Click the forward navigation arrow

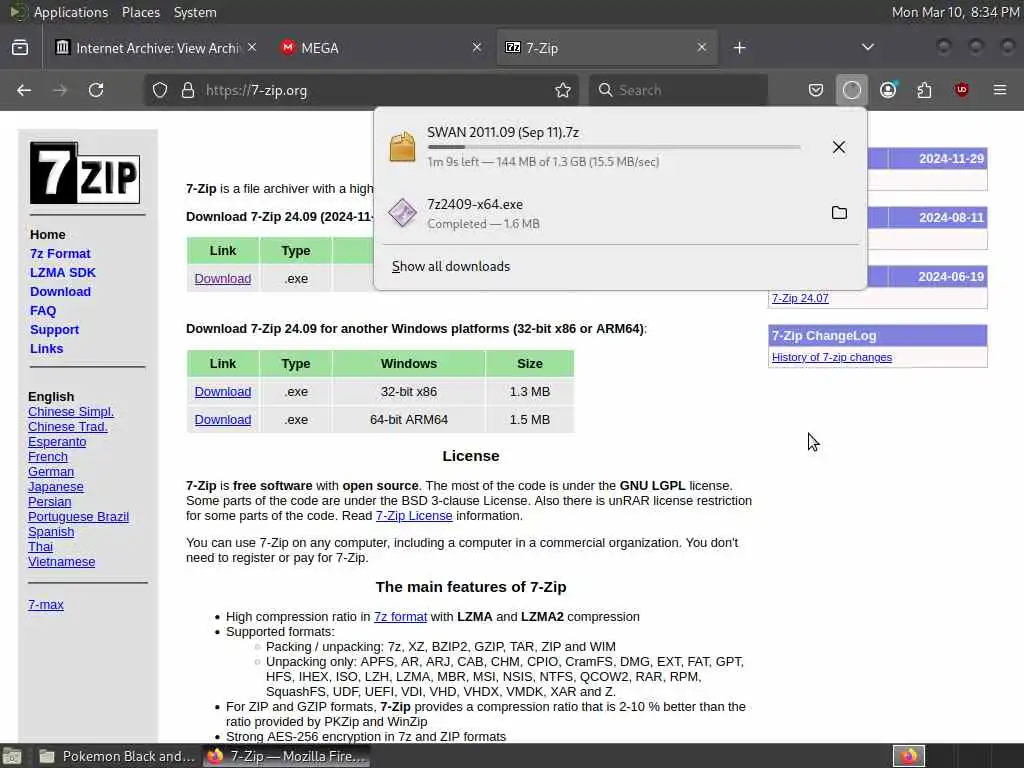pyautogui.click(x=60, y=90)
